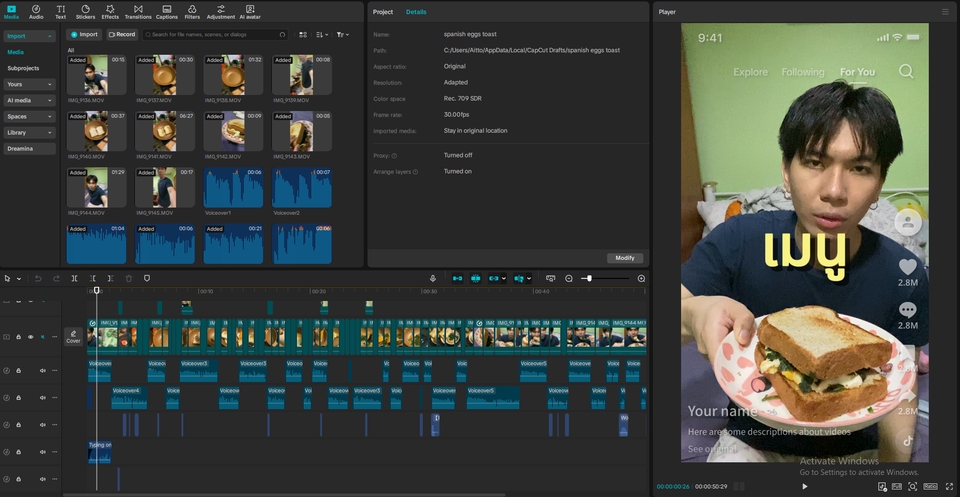Select the Text tab in top toolbar

tap(61, 12)
